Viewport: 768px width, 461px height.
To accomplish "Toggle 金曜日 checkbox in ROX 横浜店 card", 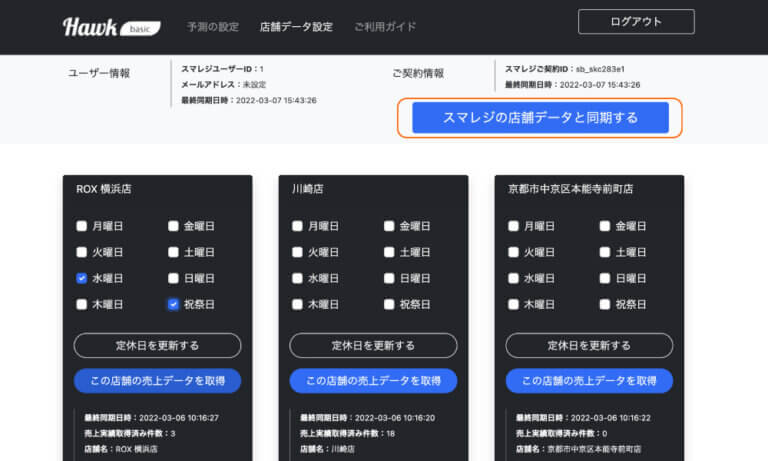I will pos(173,226).
